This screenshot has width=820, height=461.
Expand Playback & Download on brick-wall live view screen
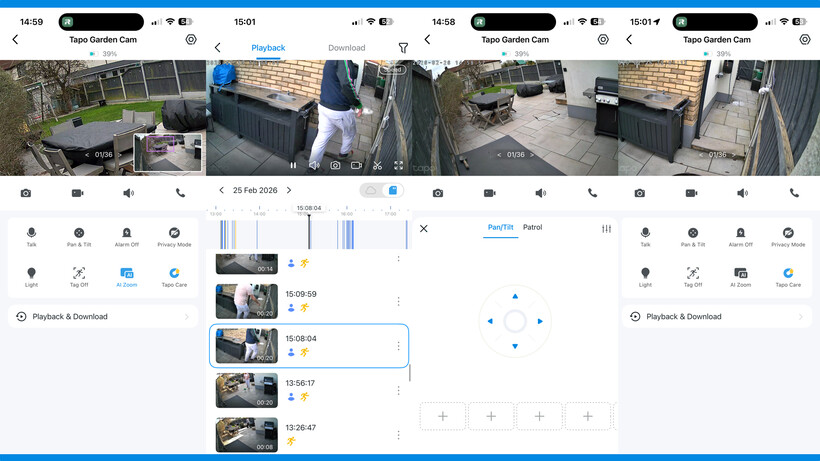[717, 317]
